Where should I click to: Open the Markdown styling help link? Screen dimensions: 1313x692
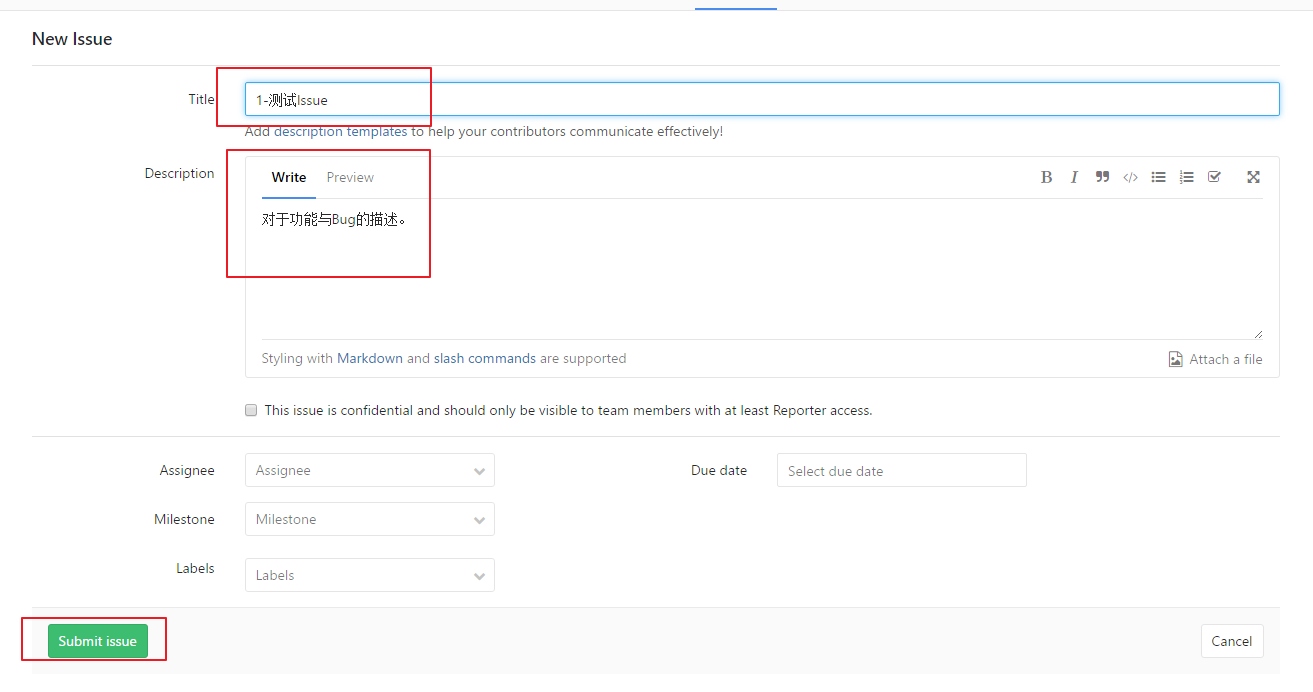pos(369,358)
